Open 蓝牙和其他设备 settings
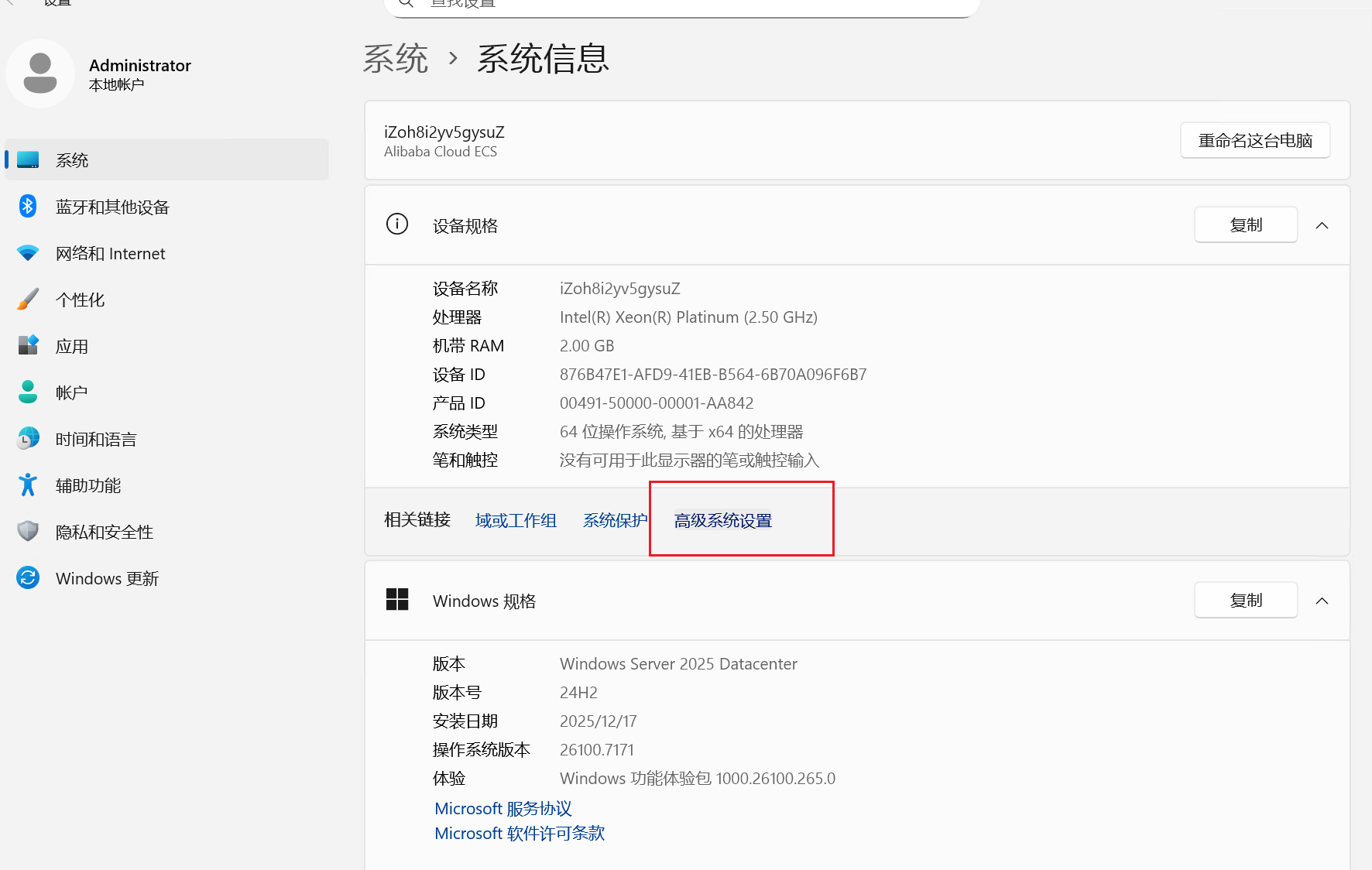This screenshot has height=870, width=1372. 166,207
